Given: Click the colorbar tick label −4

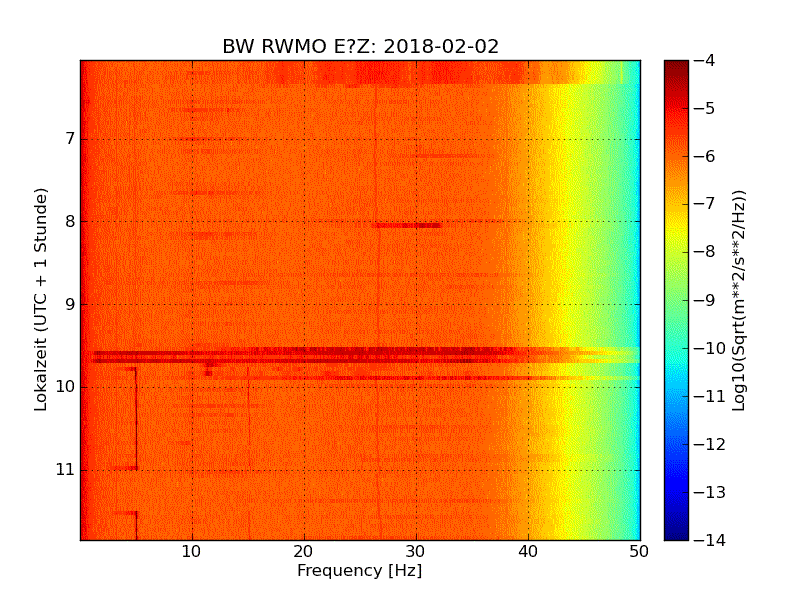Looking at the screenshot, I should [x=705, y=60].
